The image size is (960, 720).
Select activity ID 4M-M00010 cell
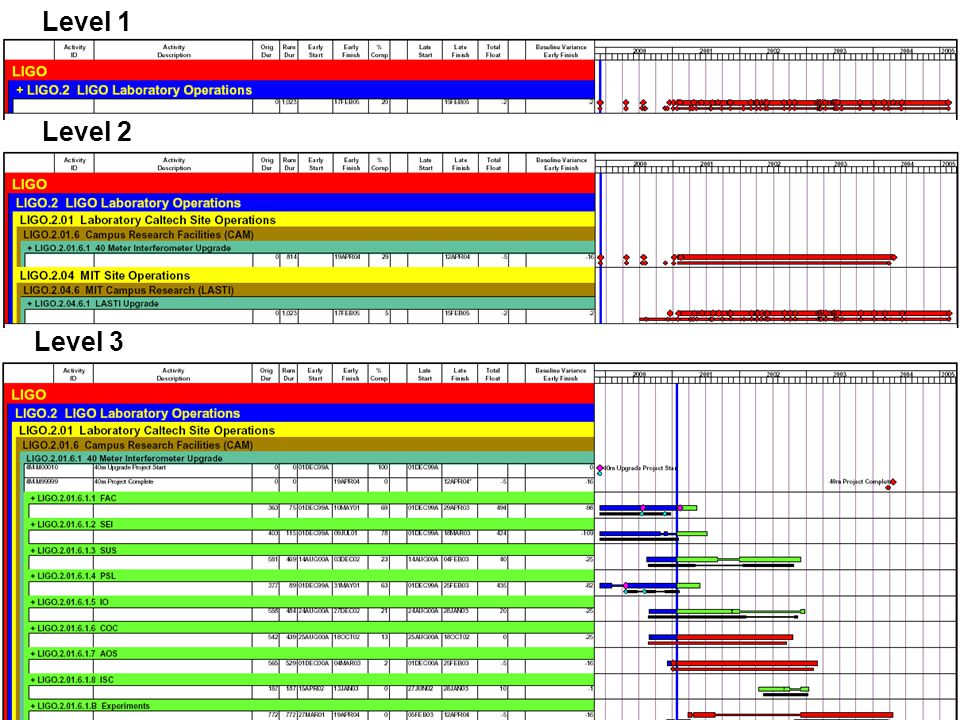pos(59,470)
